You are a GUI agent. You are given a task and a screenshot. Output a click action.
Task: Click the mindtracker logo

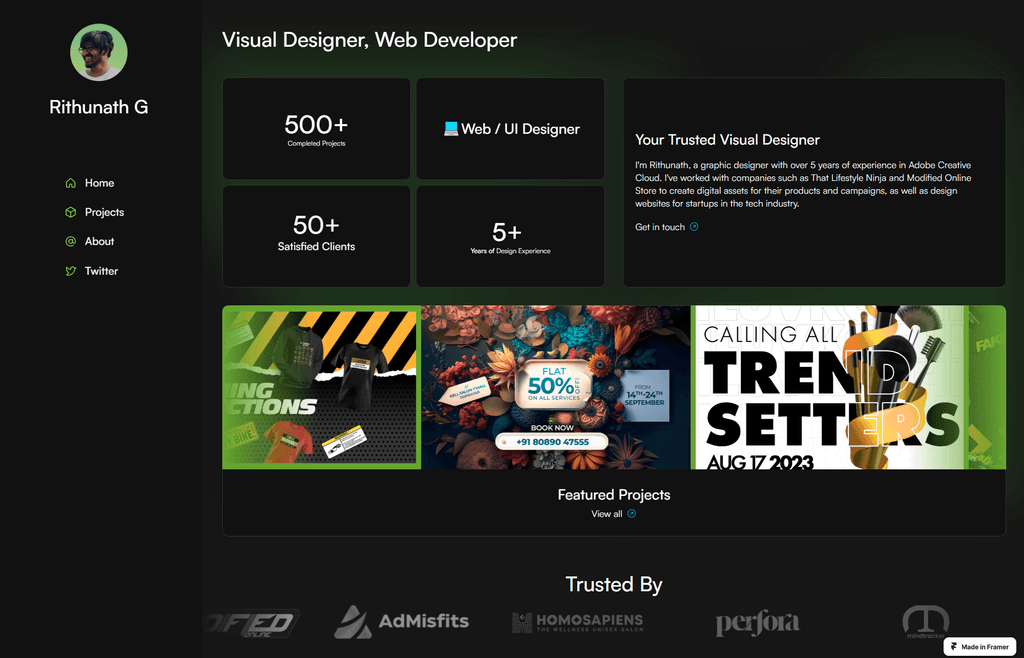click(925, 622)
